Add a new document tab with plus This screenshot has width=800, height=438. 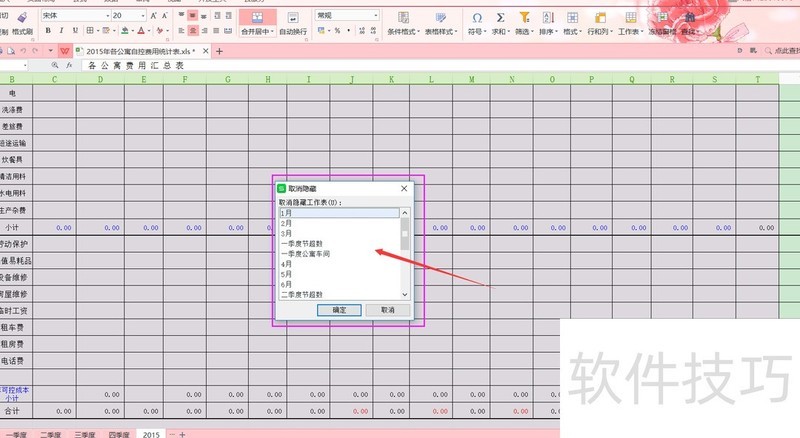tap(219, 51)
